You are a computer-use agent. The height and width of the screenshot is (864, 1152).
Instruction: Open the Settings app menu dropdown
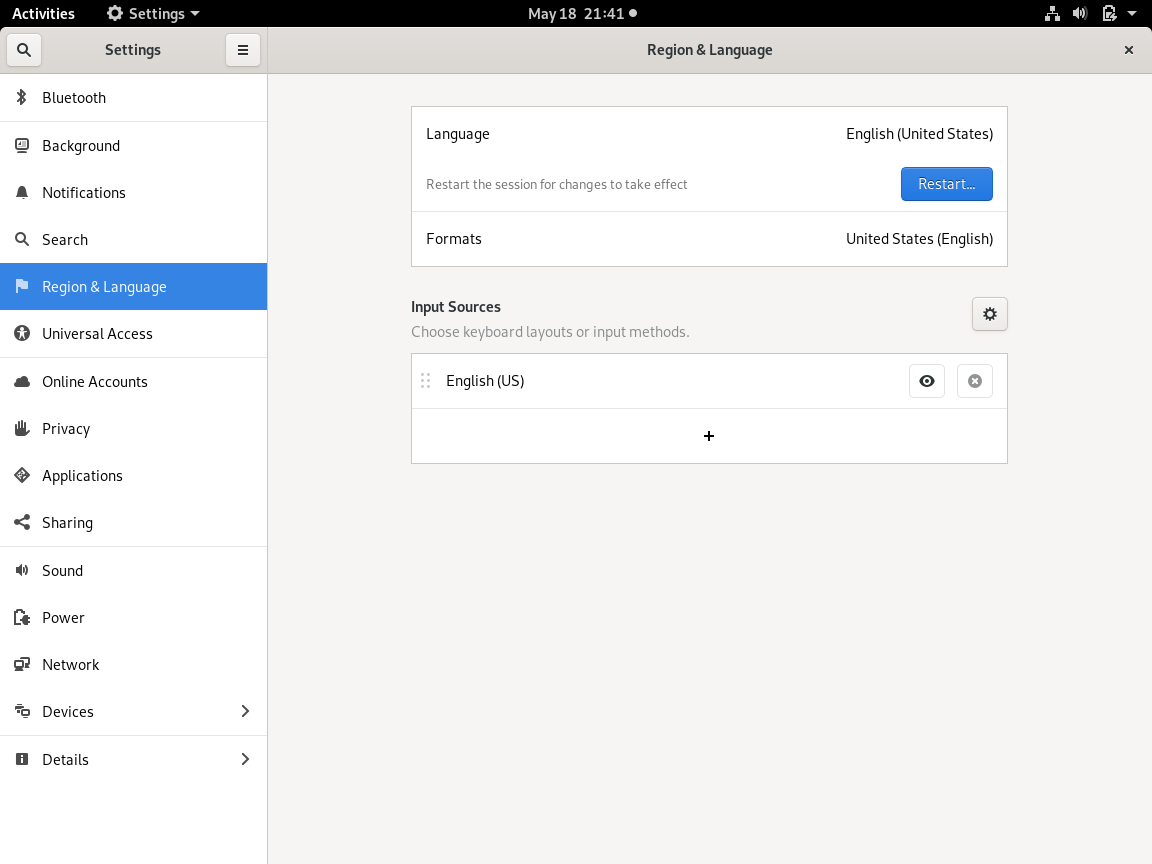pos(154,14)
